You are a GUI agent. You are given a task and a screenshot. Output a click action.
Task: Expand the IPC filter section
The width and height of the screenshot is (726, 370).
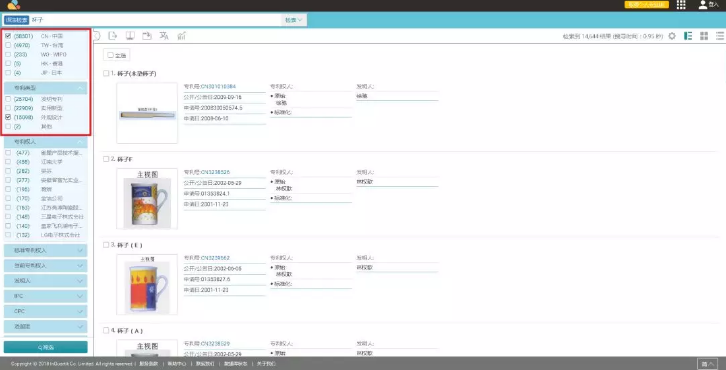(45, 296)
